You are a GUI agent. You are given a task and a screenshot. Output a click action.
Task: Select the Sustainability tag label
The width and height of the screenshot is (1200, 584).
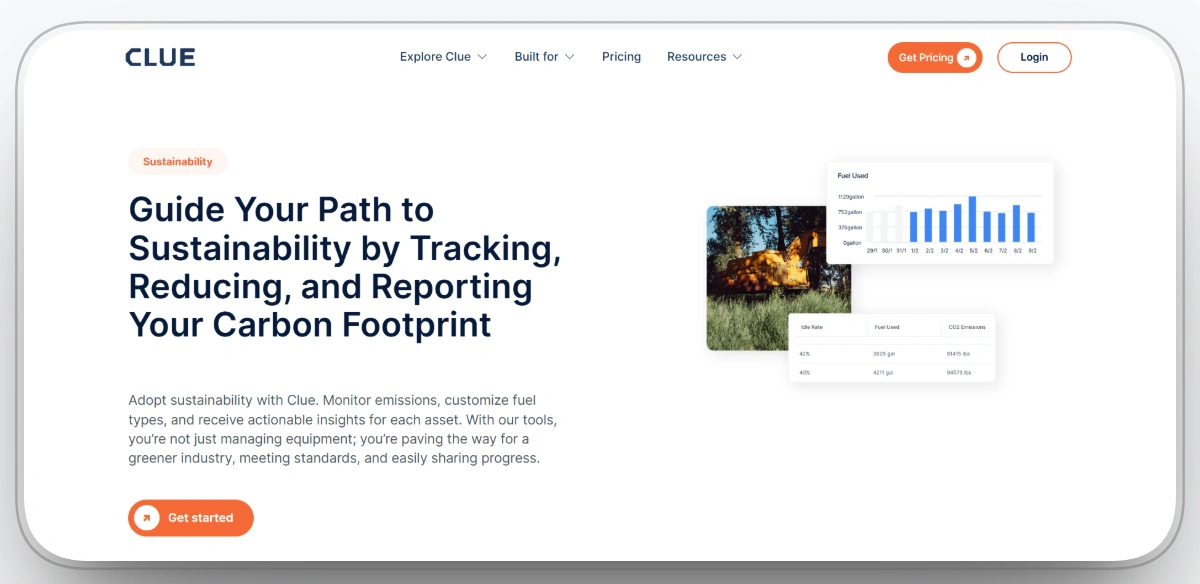coord(178,161)
